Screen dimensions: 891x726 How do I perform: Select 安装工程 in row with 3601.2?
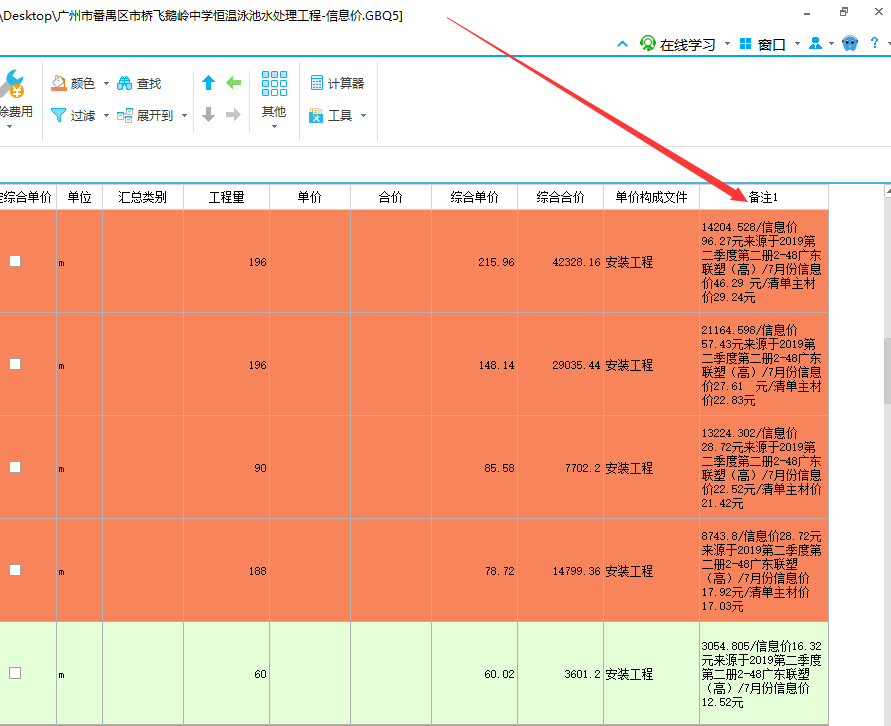[x=651, y=674]
